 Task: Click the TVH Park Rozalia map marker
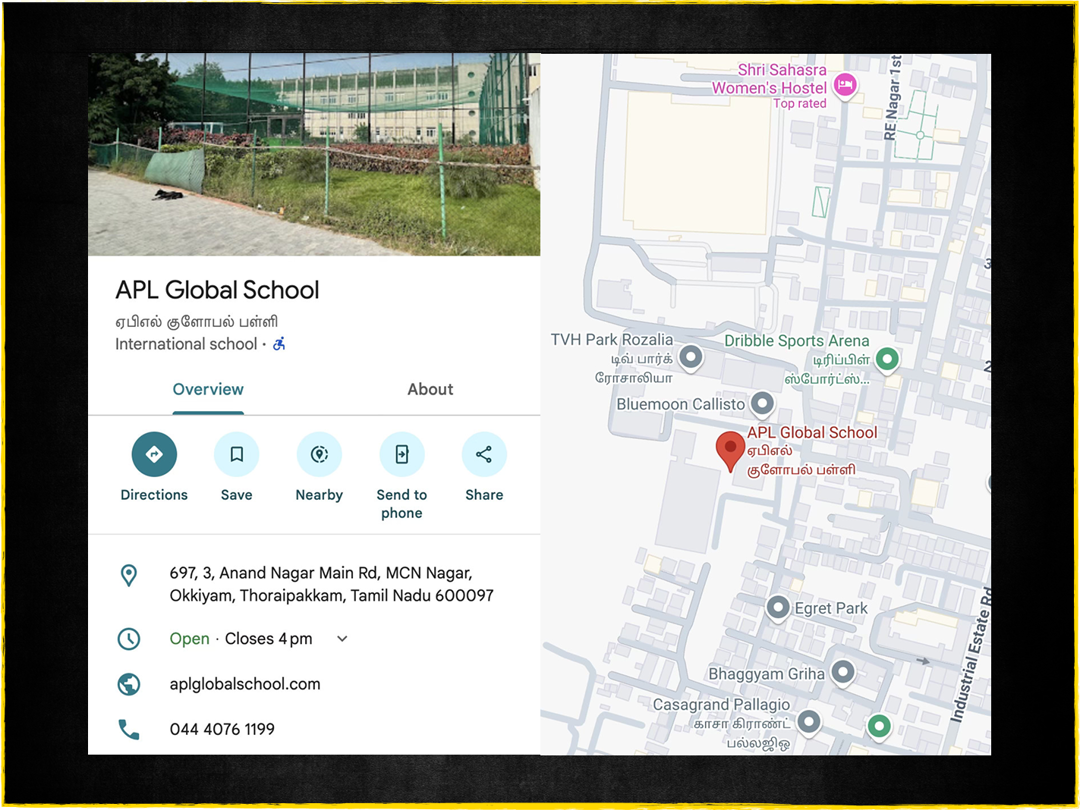point(691,359)
